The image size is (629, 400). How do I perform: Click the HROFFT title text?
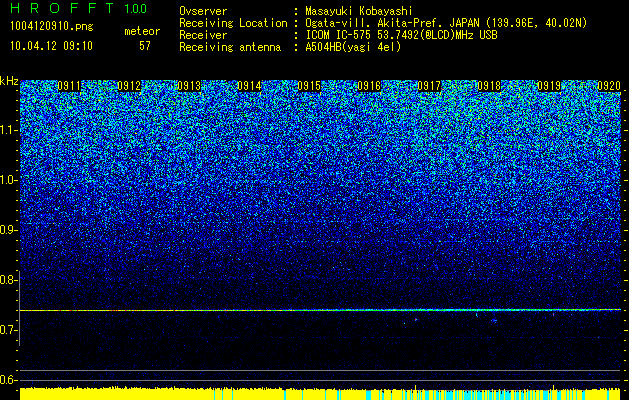pos(62,8)
